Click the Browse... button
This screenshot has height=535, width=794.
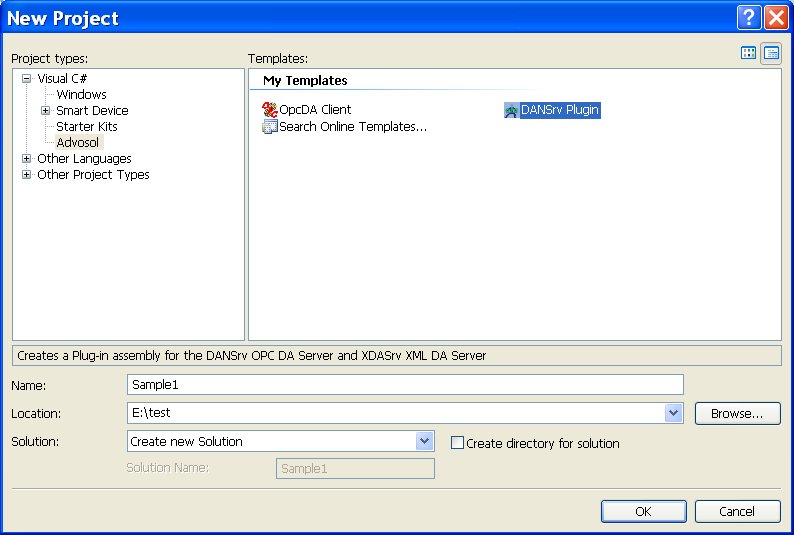pyautogui.click(x=737, y=414)
